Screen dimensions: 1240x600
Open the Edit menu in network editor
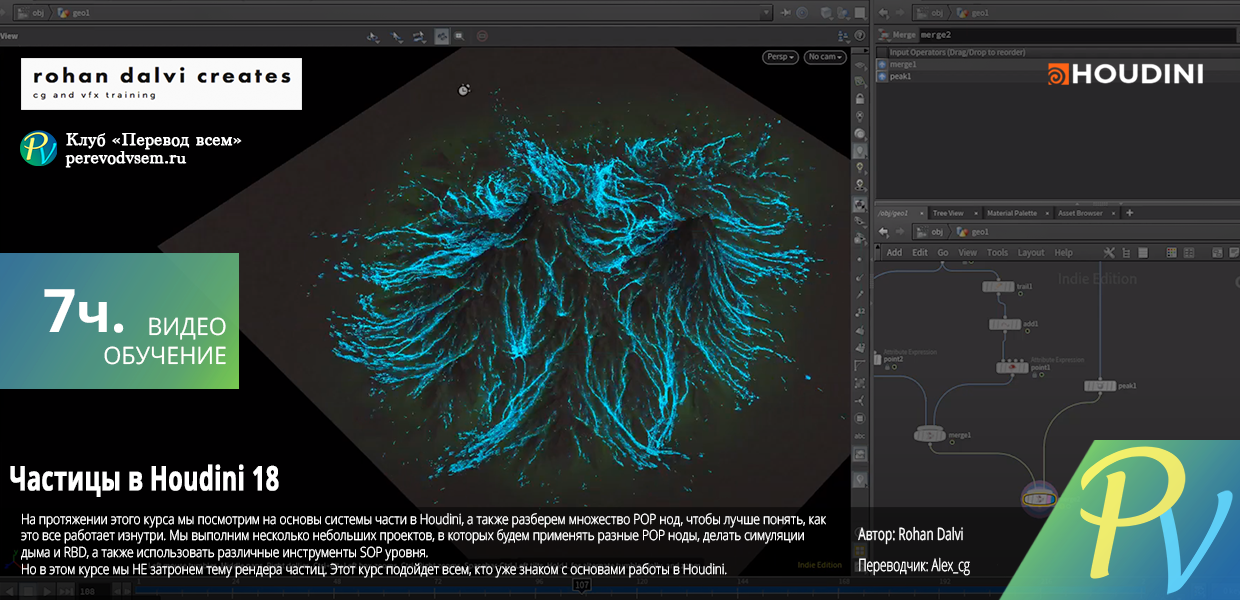tap(920, 253)
